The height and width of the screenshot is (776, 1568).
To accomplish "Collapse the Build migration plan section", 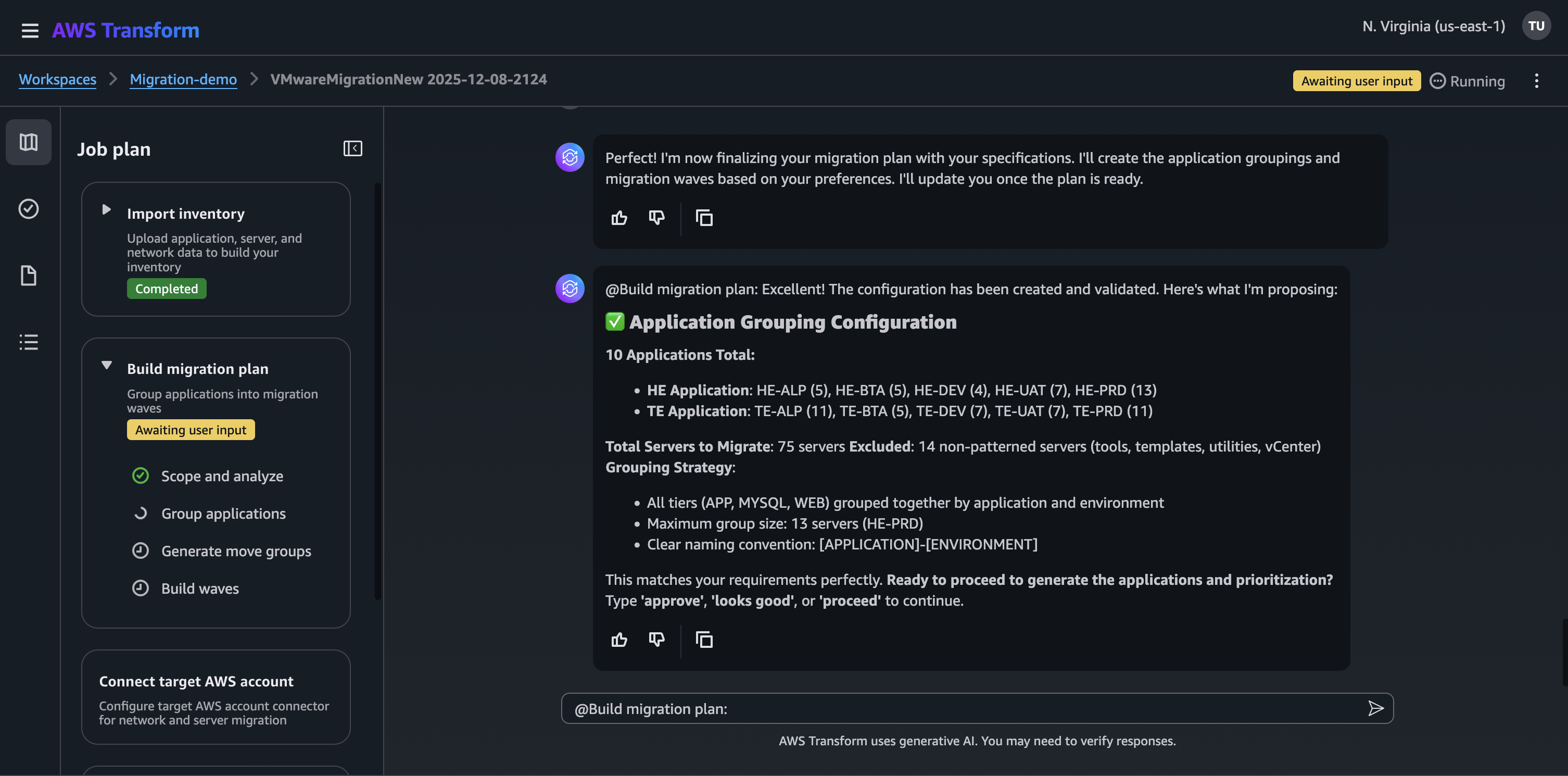I will tap(107, 365).
